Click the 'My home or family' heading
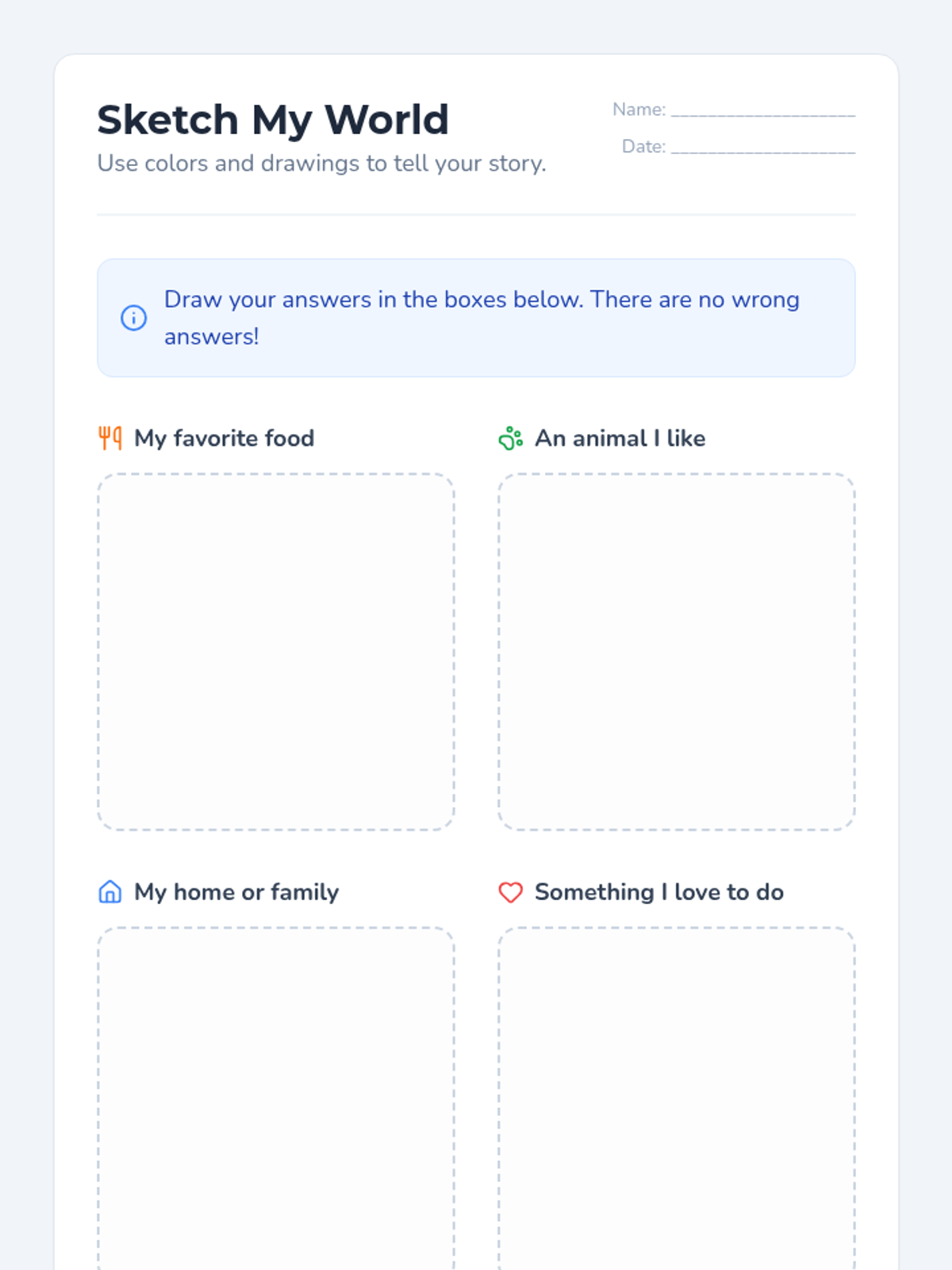The image size is (952, 1270). coord(236,892)
